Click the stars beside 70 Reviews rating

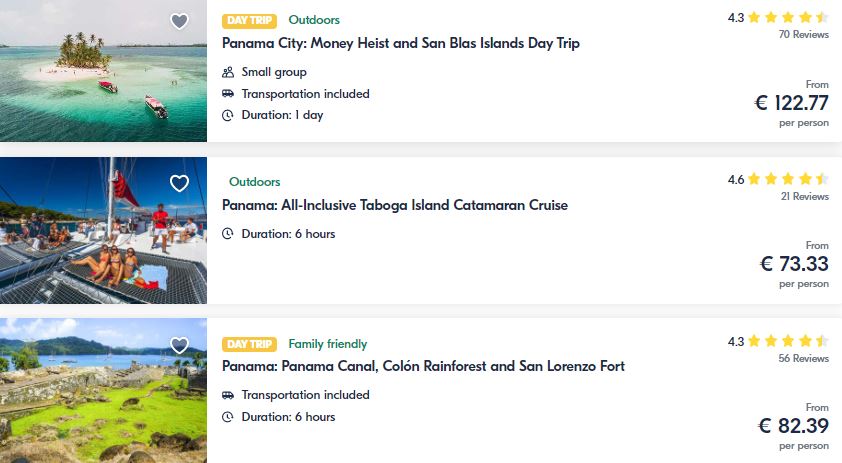(788, 17)
